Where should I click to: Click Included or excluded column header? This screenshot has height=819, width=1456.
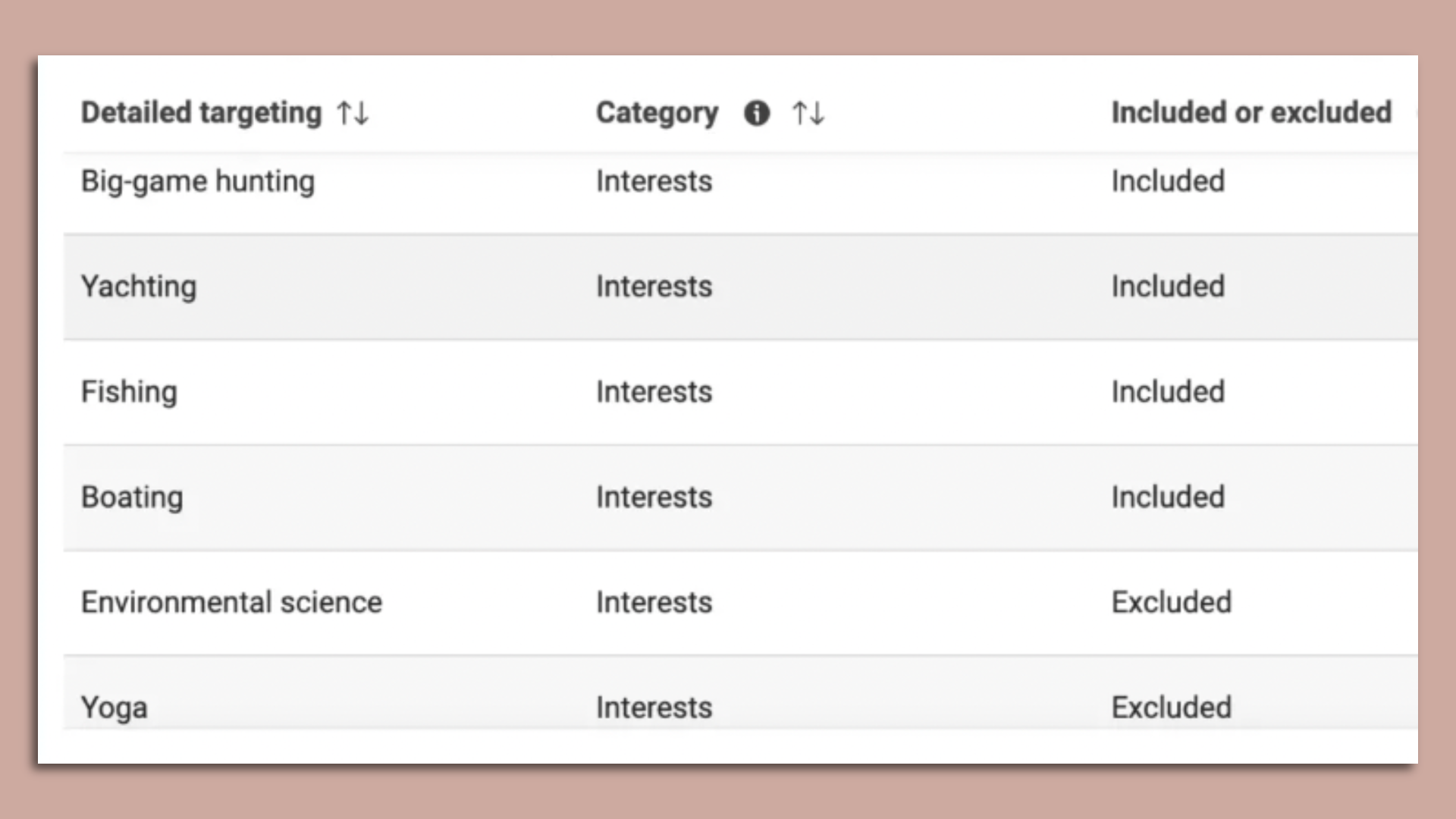1251,113
